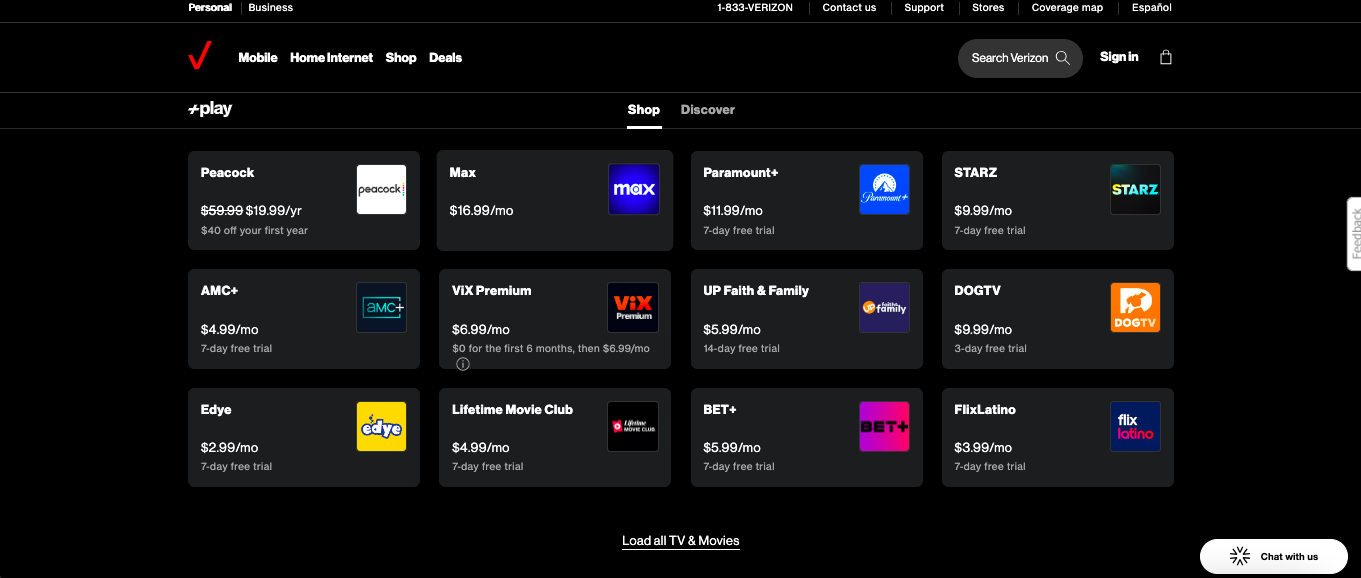The height and width of the screenshot is (578, 1361).
Task: Click the Sign in link
Action: 1119,57
